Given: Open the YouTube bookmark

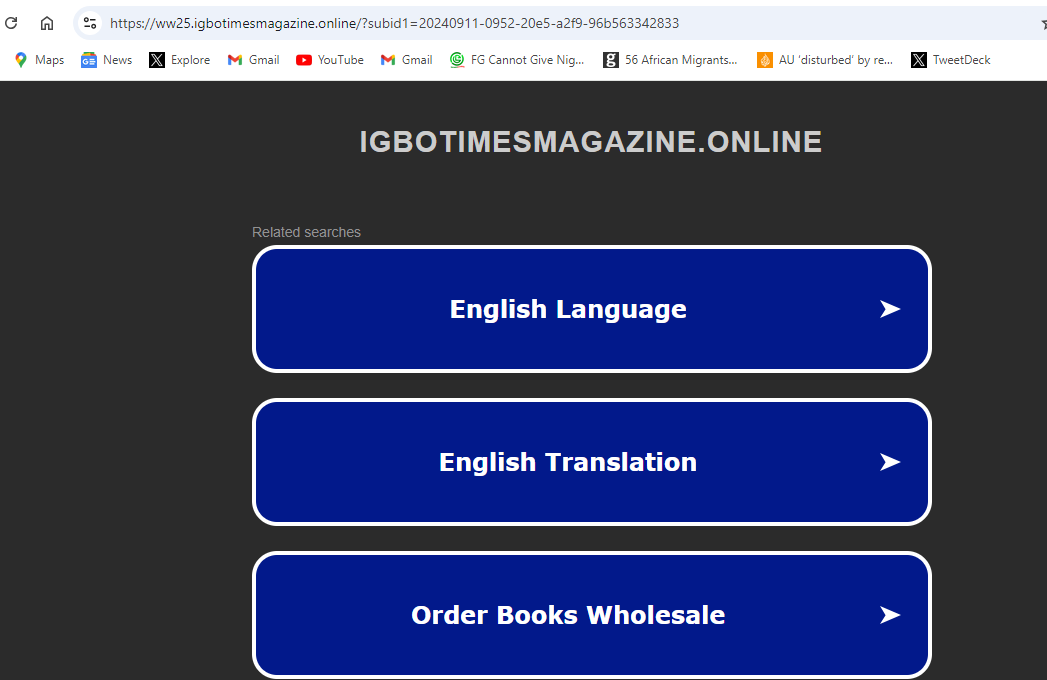Looking at the screenshot, I should pyautogui.click(x=330, y=60).
